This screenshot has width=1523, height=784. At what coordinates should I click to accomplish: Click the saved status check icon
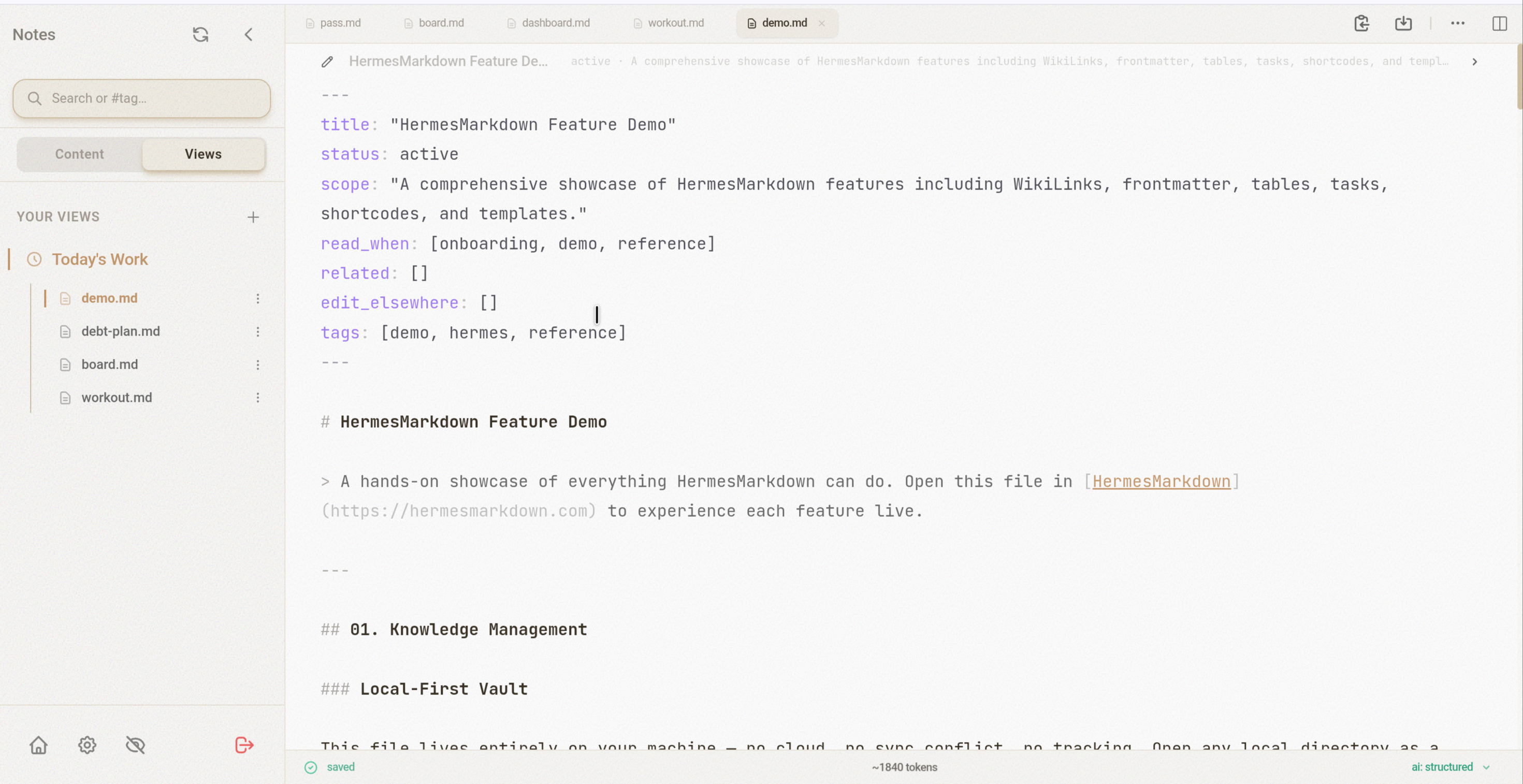(310, 767)
